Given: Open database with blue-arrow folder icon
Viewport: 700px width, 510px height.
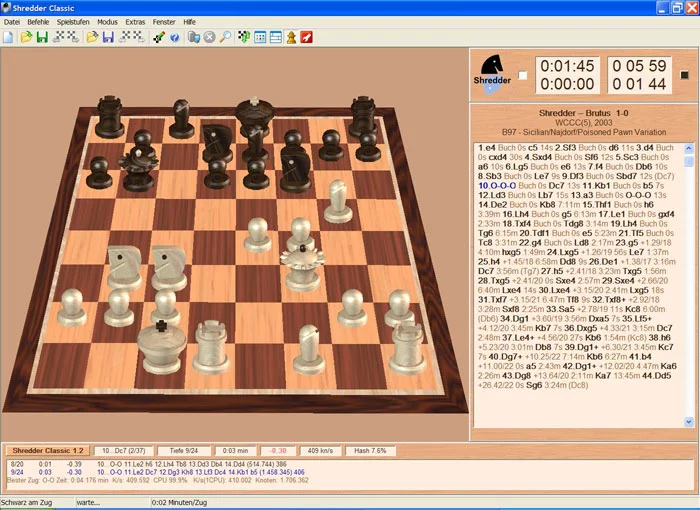Looking at the screenshot, I should (x=92, y=37).
